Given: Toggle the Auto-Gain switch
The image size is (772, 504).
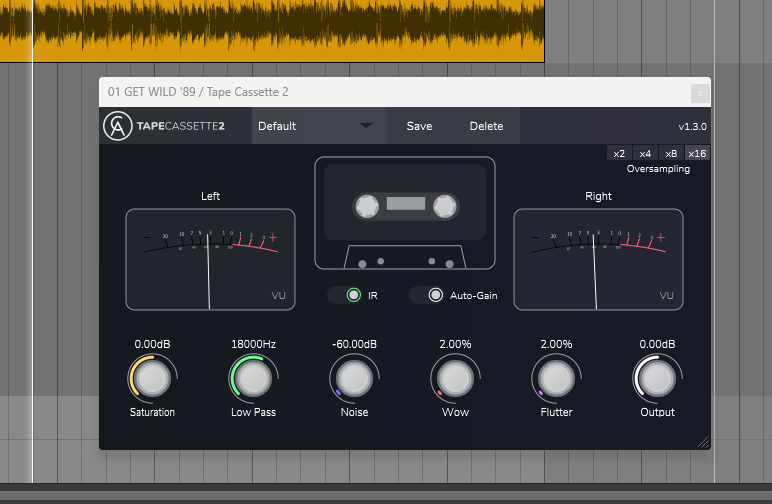Looking at the screenshot, I should (435, 295).
